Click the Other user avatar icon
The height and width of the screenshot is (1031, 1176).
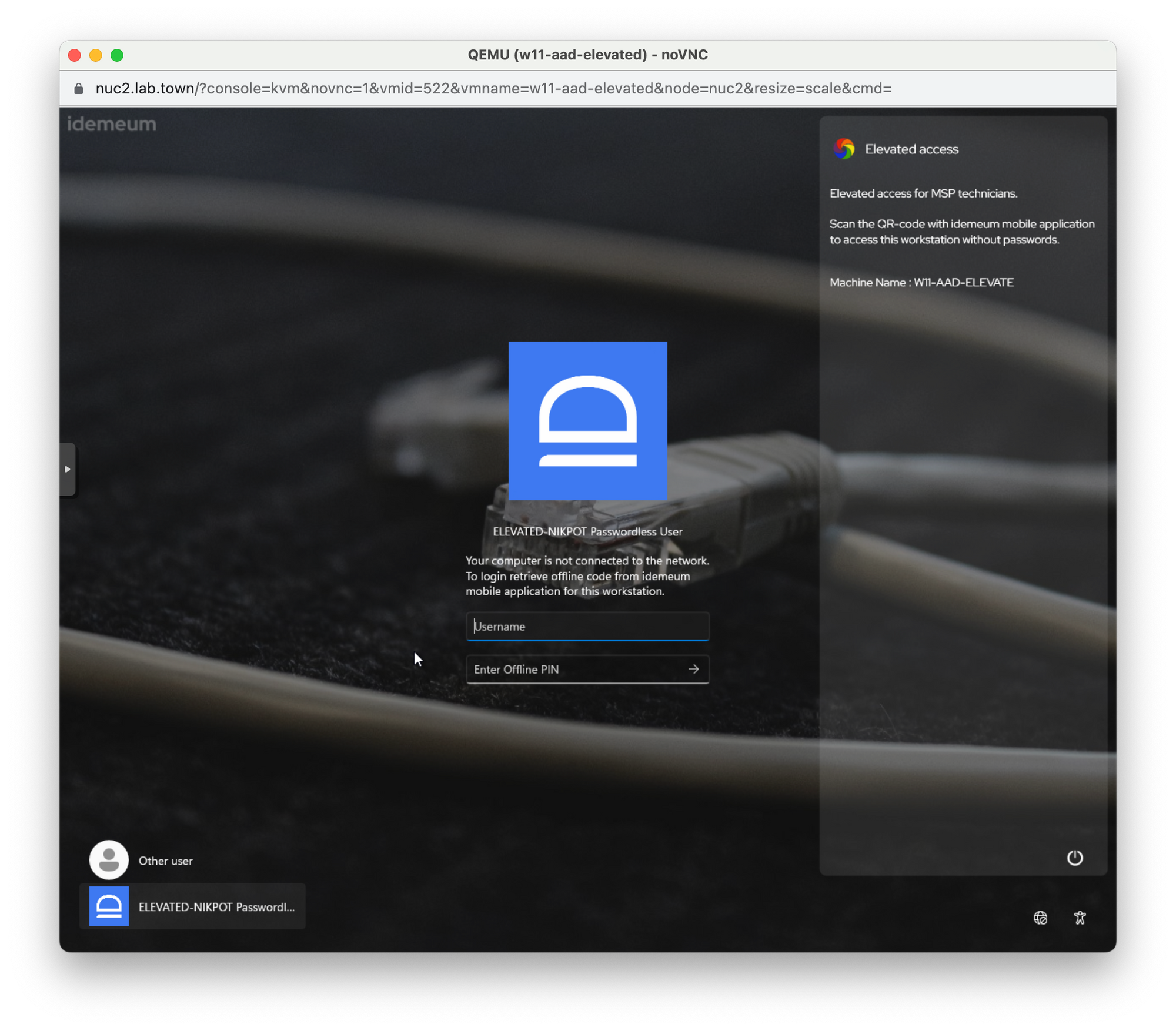point(109,860)
